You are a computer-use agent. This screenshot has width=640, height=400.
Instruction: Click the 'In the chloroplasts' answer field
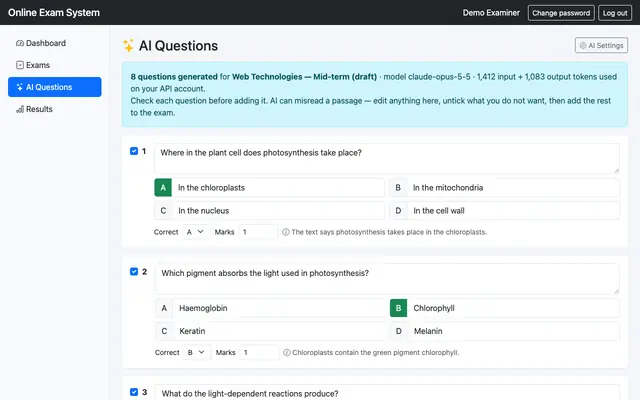click(x=278, y=188)
